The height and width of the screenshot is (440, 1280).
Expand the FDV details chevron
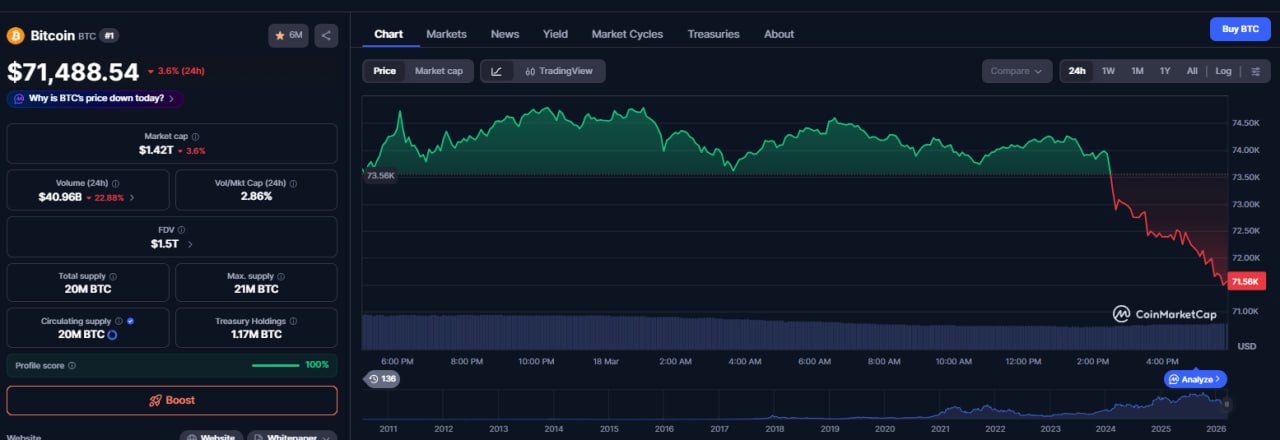point(190,244)
